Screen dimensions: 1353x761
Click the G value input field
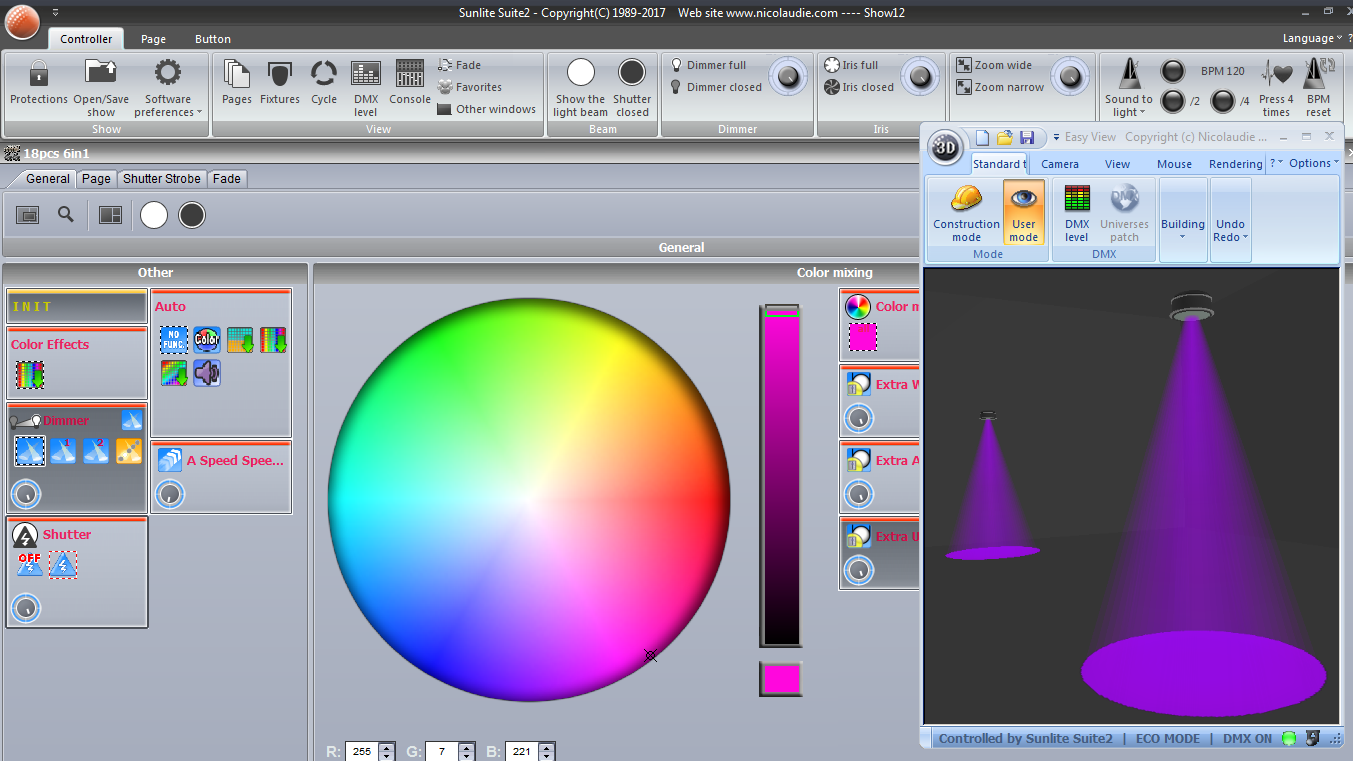[440, 752]
